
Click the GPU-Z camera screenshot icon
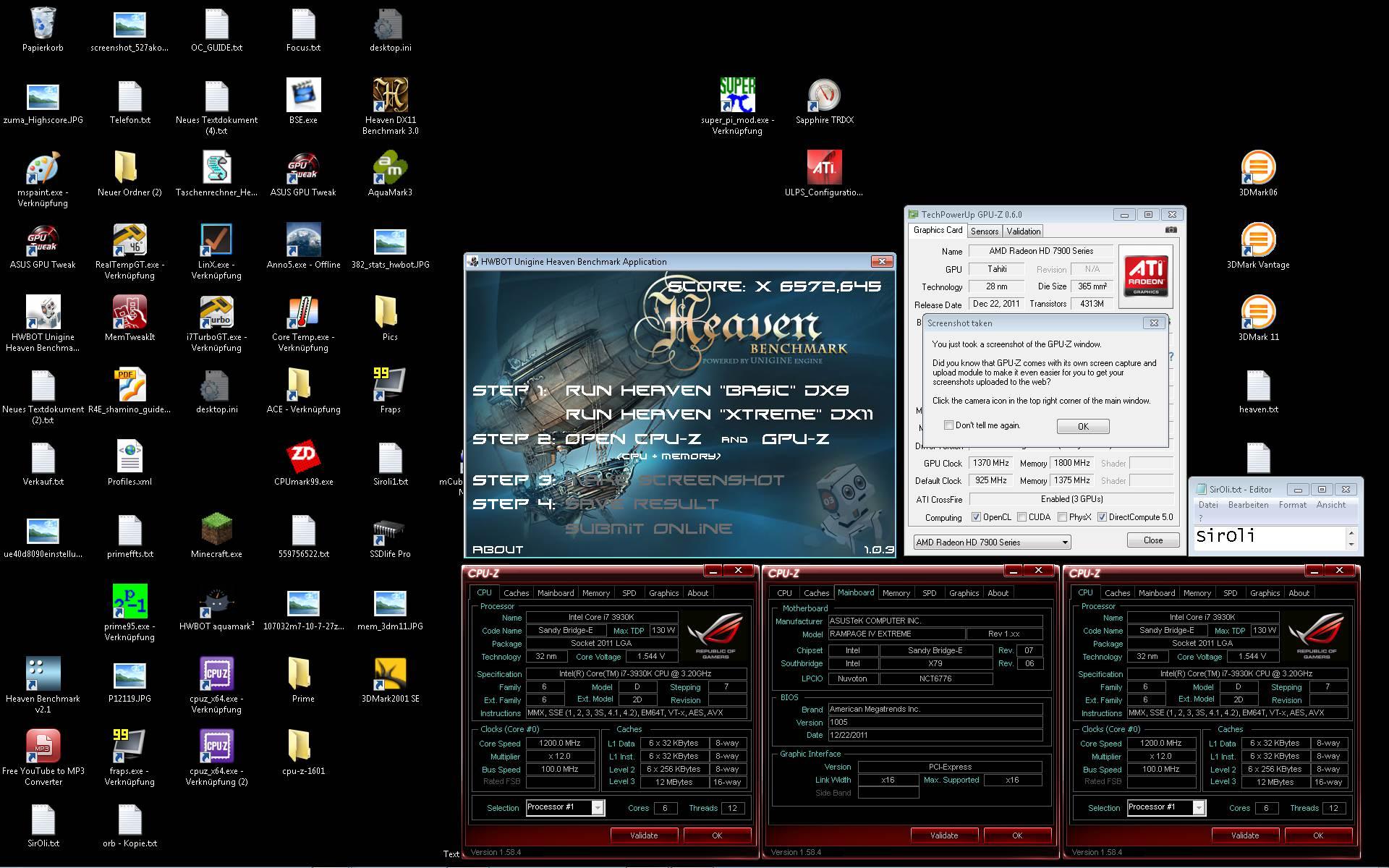click(x=1171, y=230)
